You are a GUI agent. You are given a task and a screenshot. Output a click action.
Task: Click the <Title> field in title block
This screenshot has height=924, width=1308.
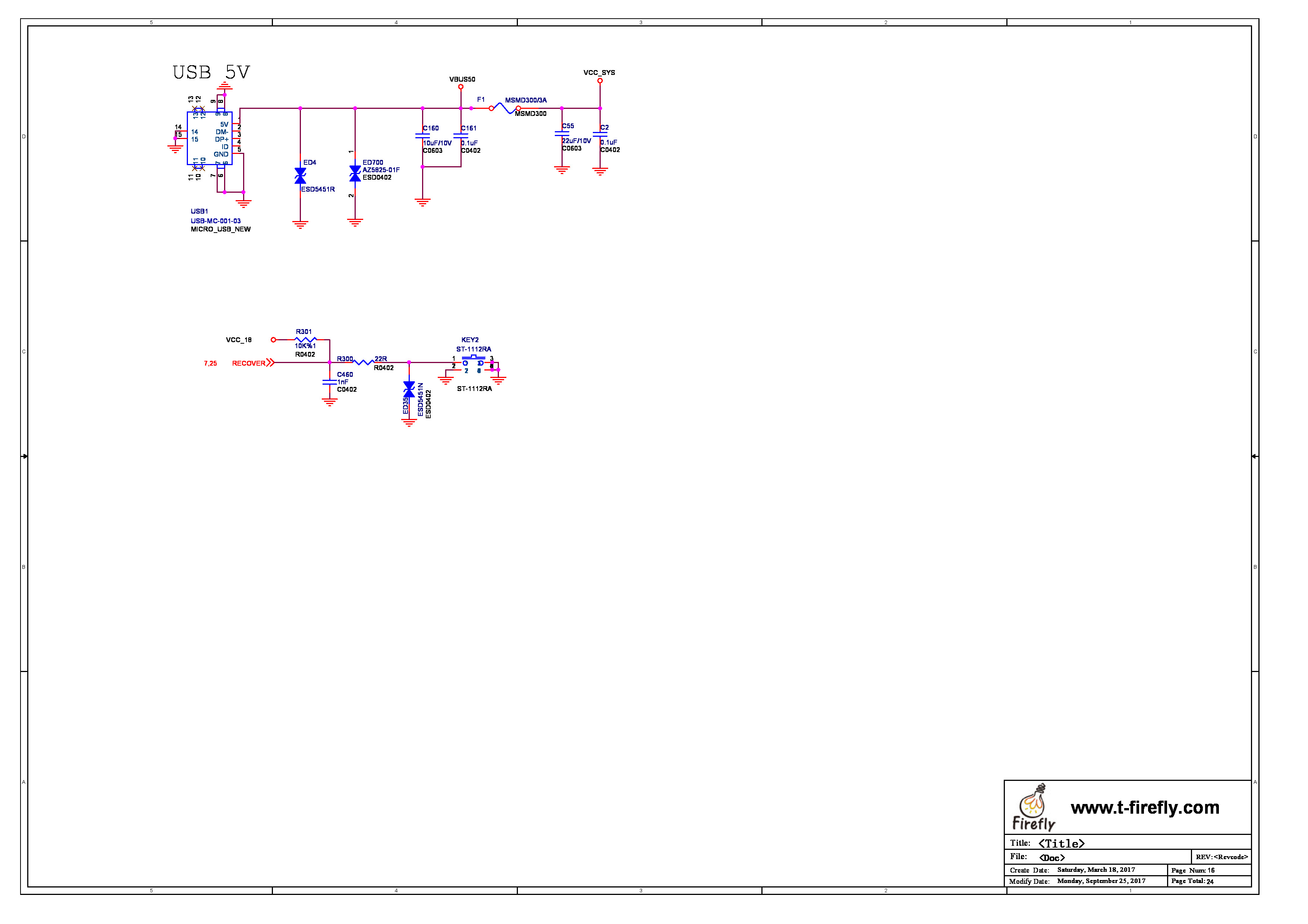(1061, 844)
